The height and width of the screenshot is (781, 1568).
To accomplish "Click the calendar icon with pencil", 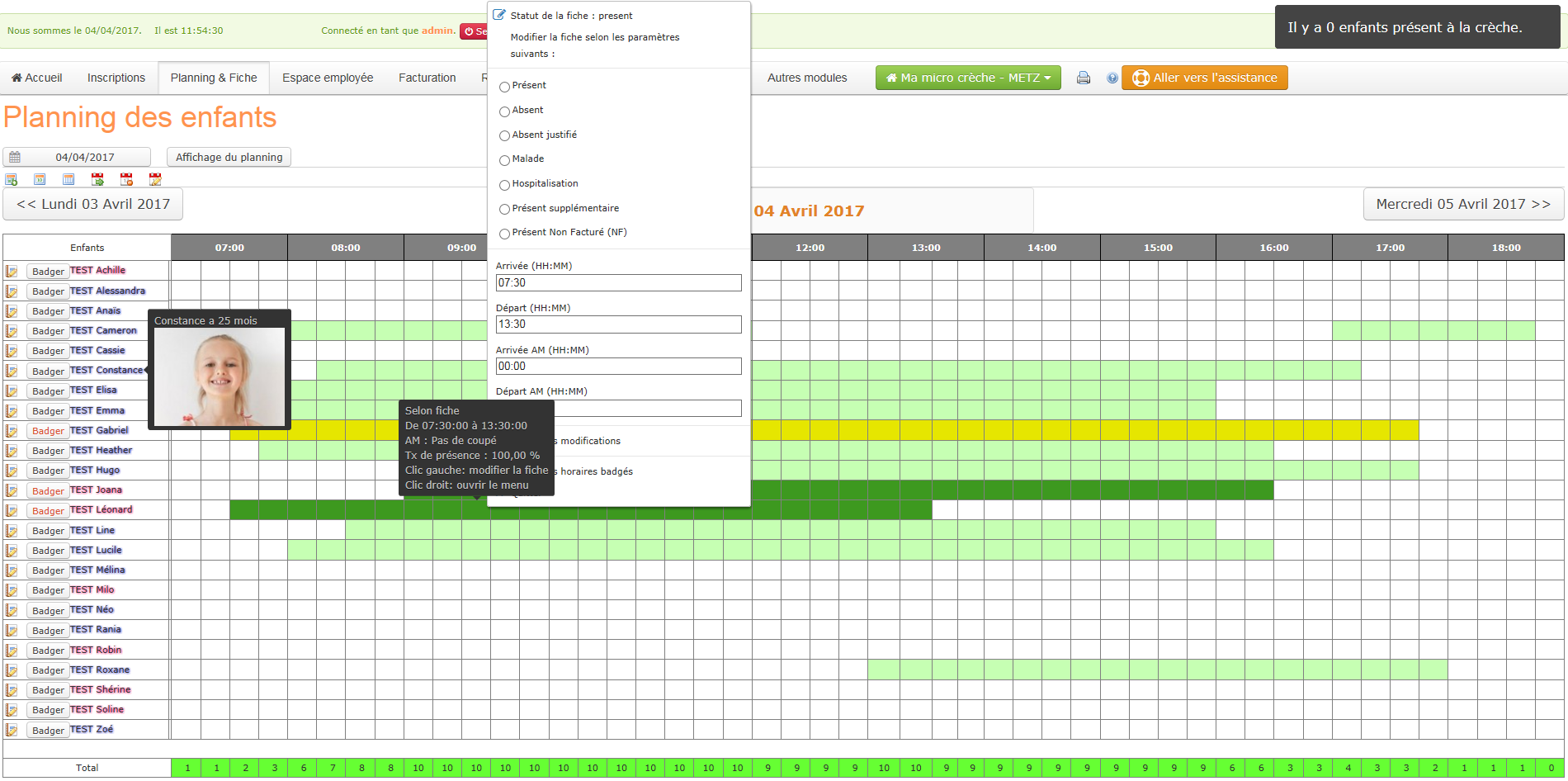I will (x=155, y=179).
